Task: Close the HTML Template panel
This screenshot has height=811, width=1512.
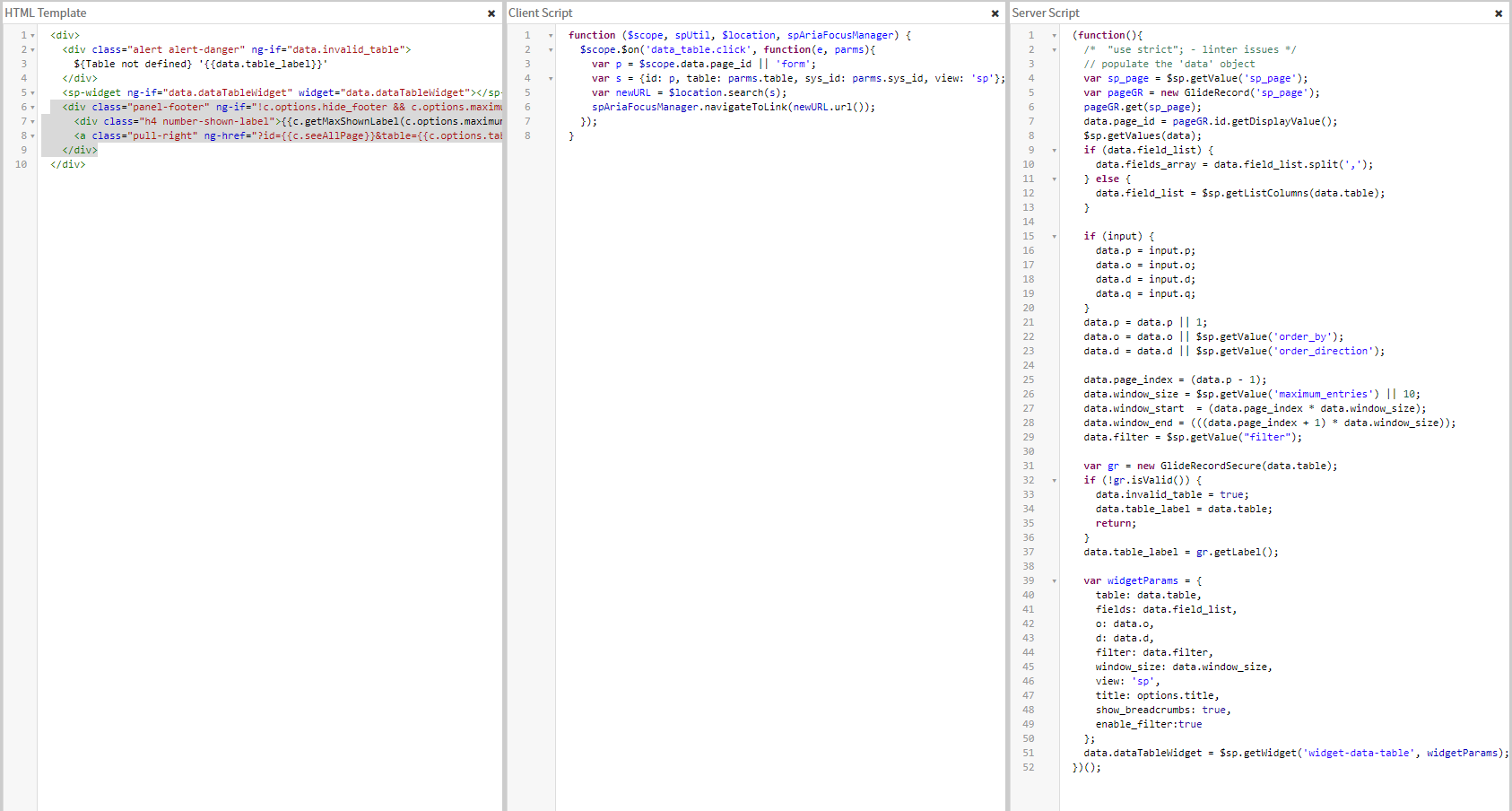Action: pos(491,13)
